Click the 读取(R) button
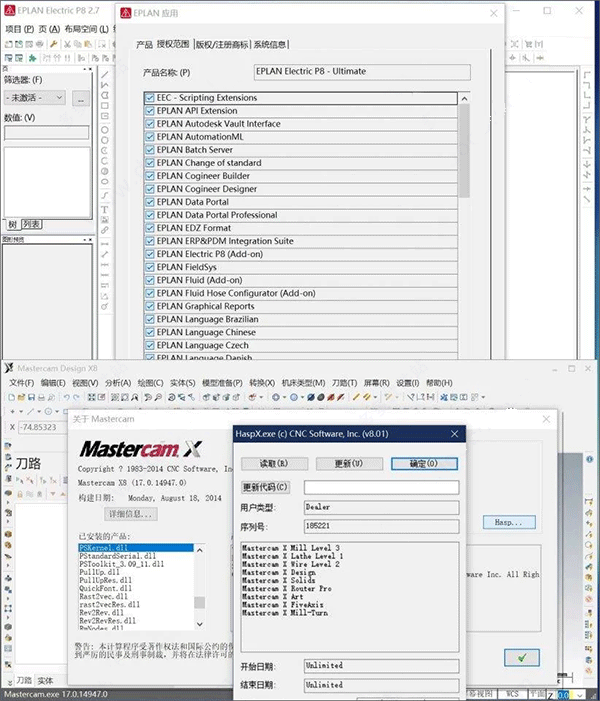 [x=274, y=464]
